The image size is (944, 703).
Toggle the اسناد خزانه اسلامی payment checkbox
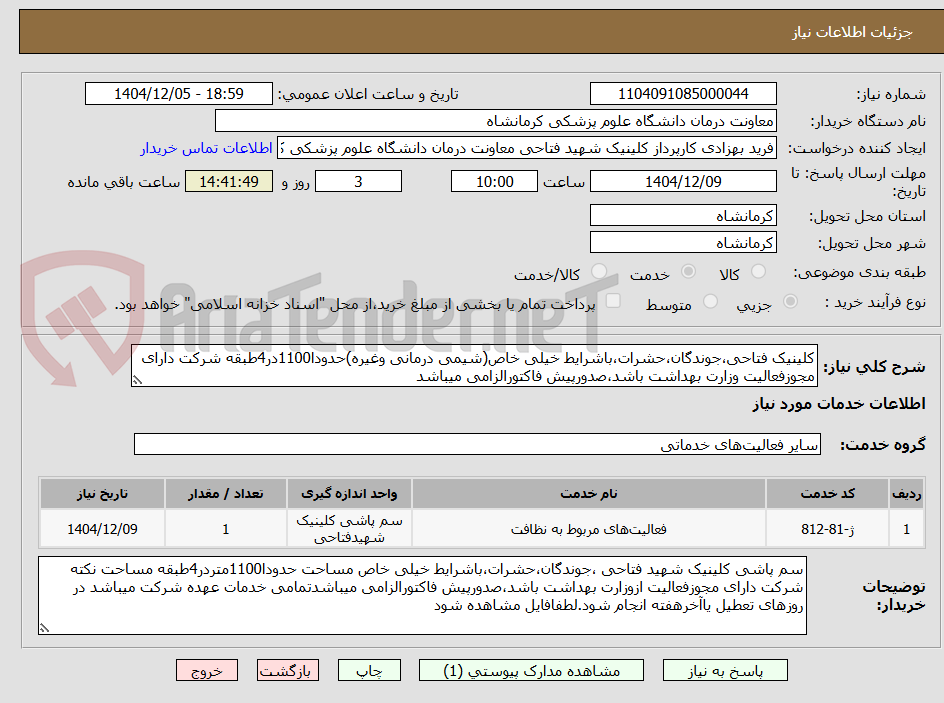click(x=613, y=301)
